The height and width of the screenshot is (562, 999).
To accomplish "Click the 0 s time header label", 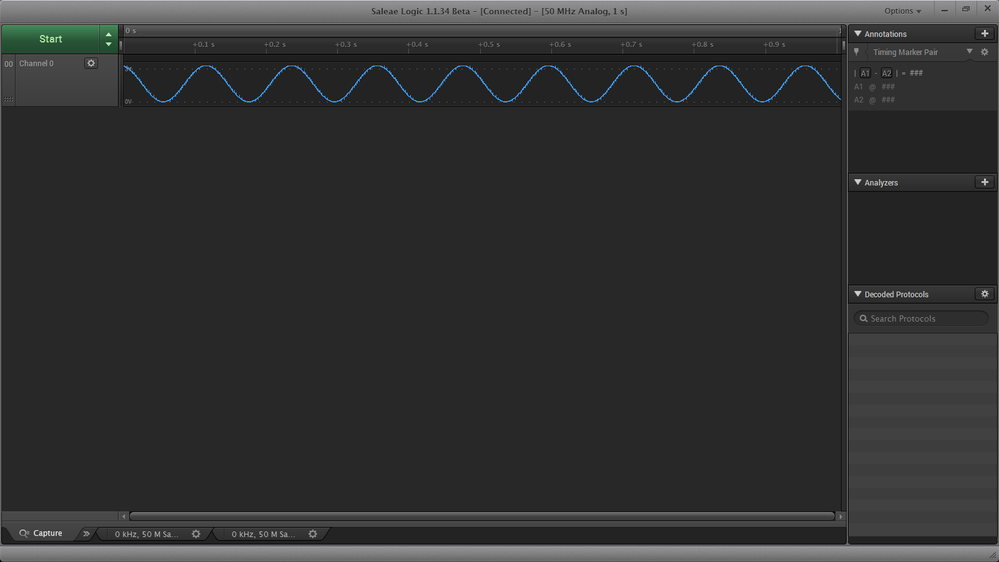I will tap(131, 31).
